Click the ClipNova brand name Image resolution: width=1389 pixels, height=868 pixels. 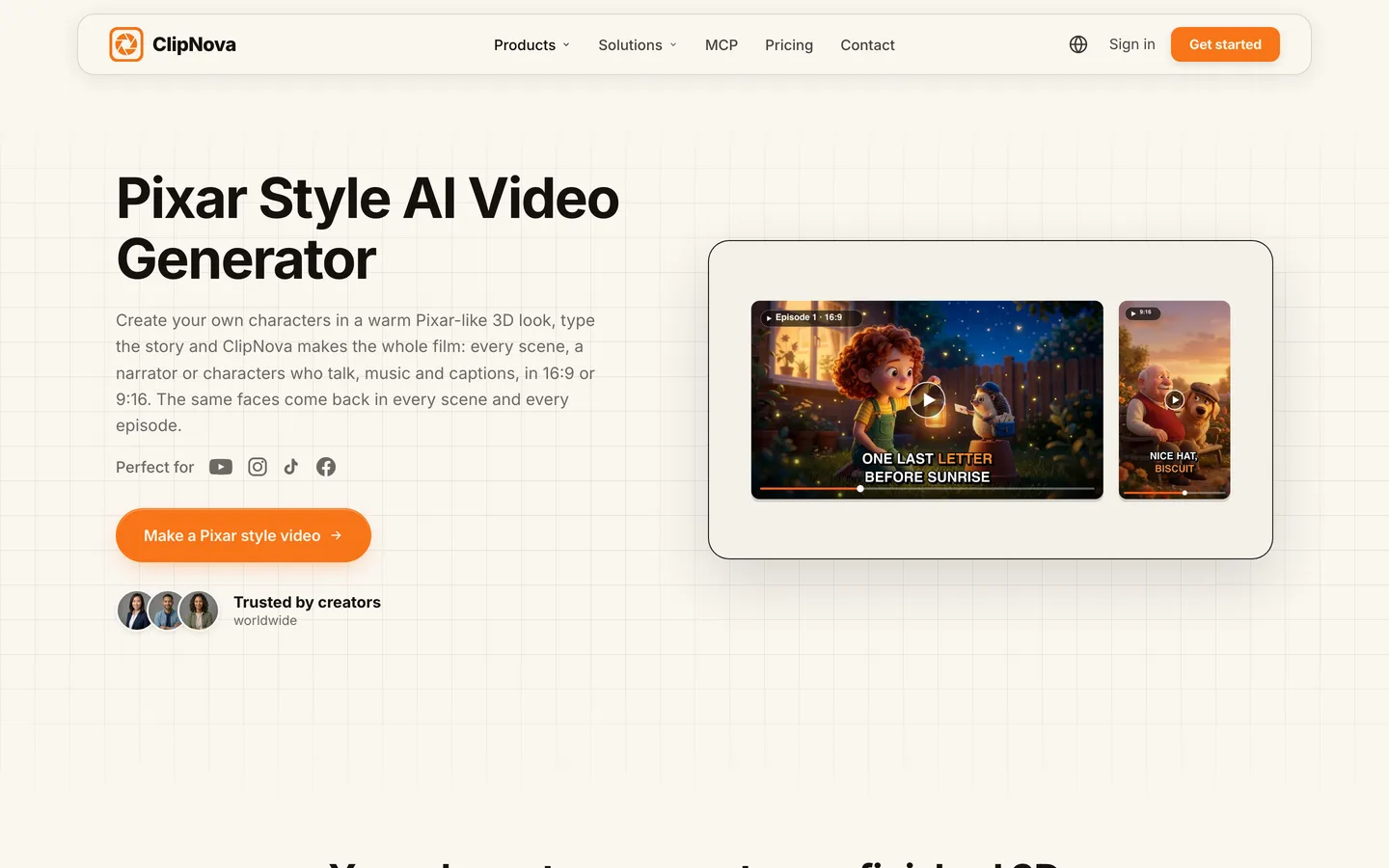pyautogui.click(x=194, y=44)
